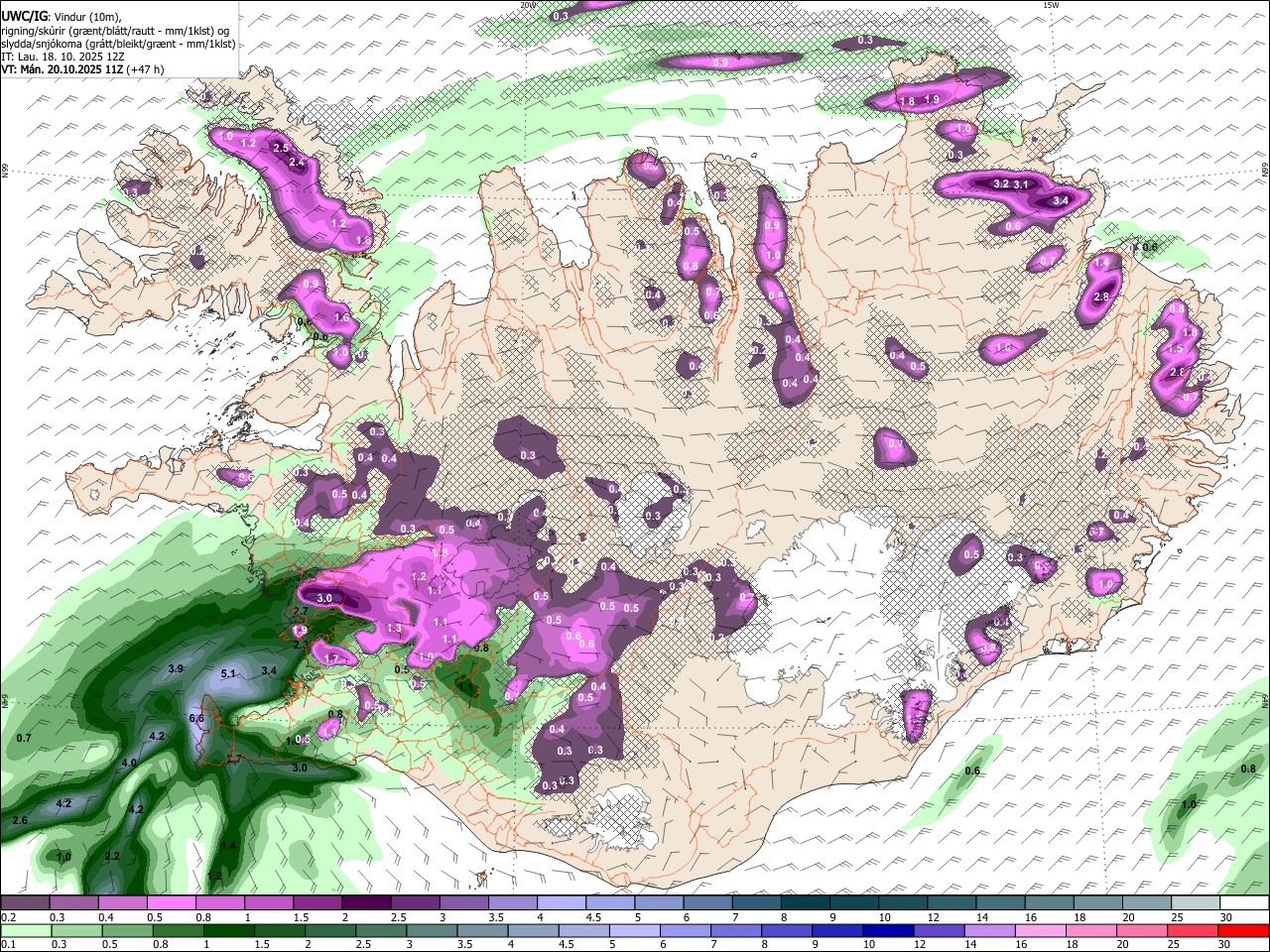Pick the dark teal 8 snow swatch
Image resolution: width=1270 pixels, height=952 pixels.
pyautogui.click(x=805, y=902)
